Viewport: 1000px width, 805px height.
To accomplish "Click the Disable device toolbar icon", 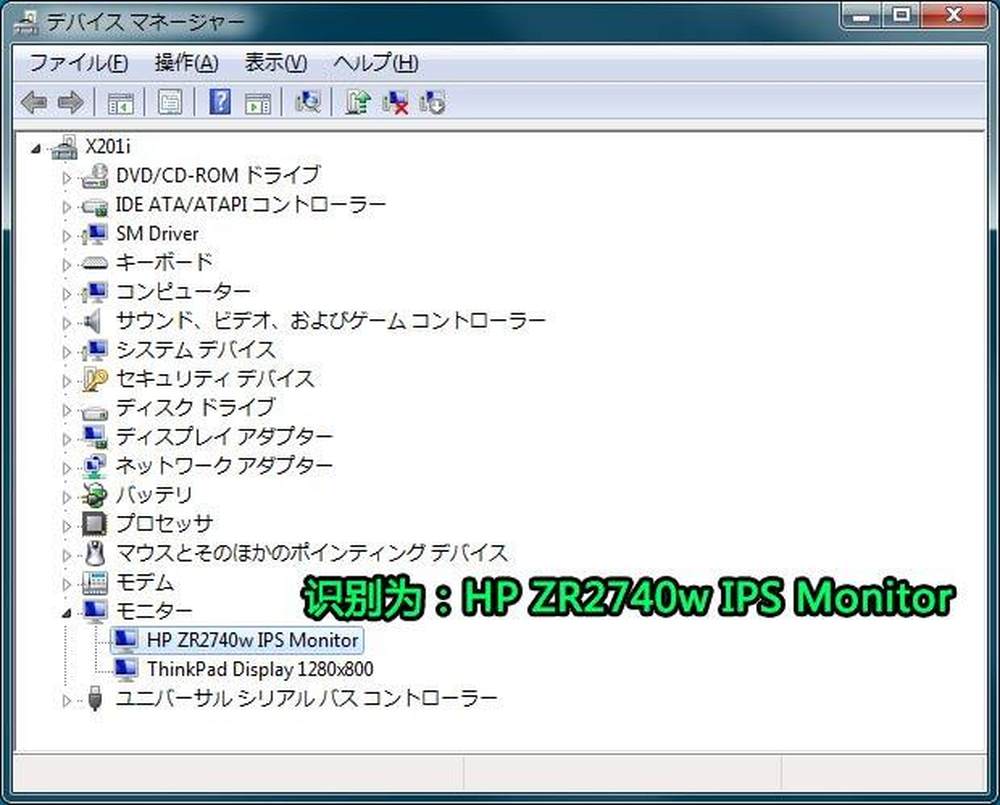I will [432, 102].
